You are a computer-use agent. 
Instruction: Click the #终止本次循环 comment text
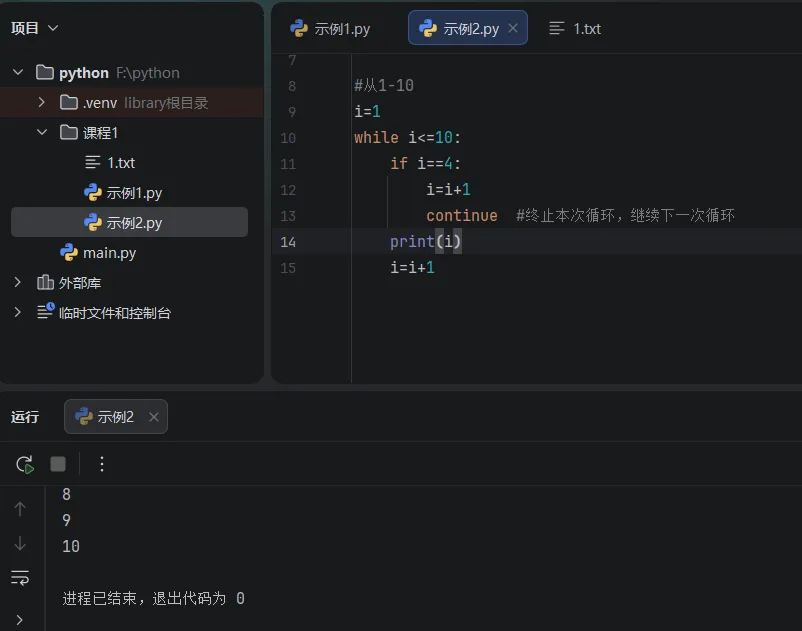pyautogui.click(x=625, y=215)
